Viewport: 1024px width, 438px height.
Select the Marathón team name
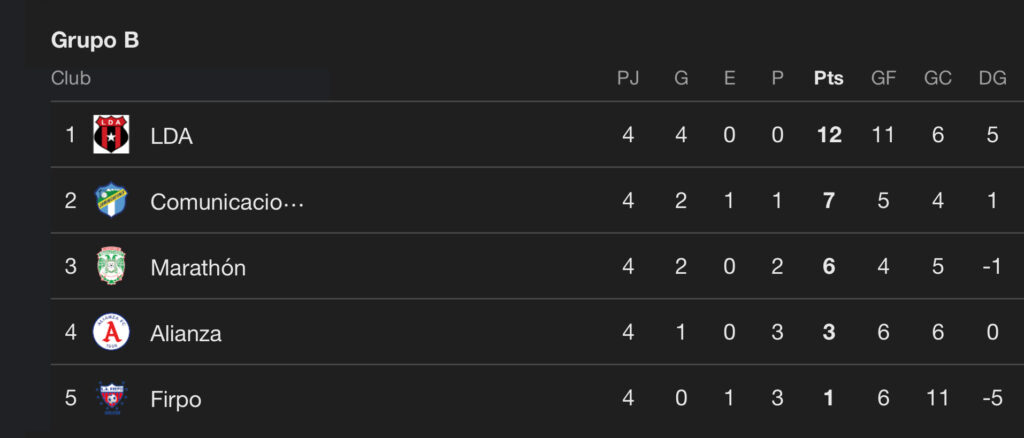tap(198, 268)
